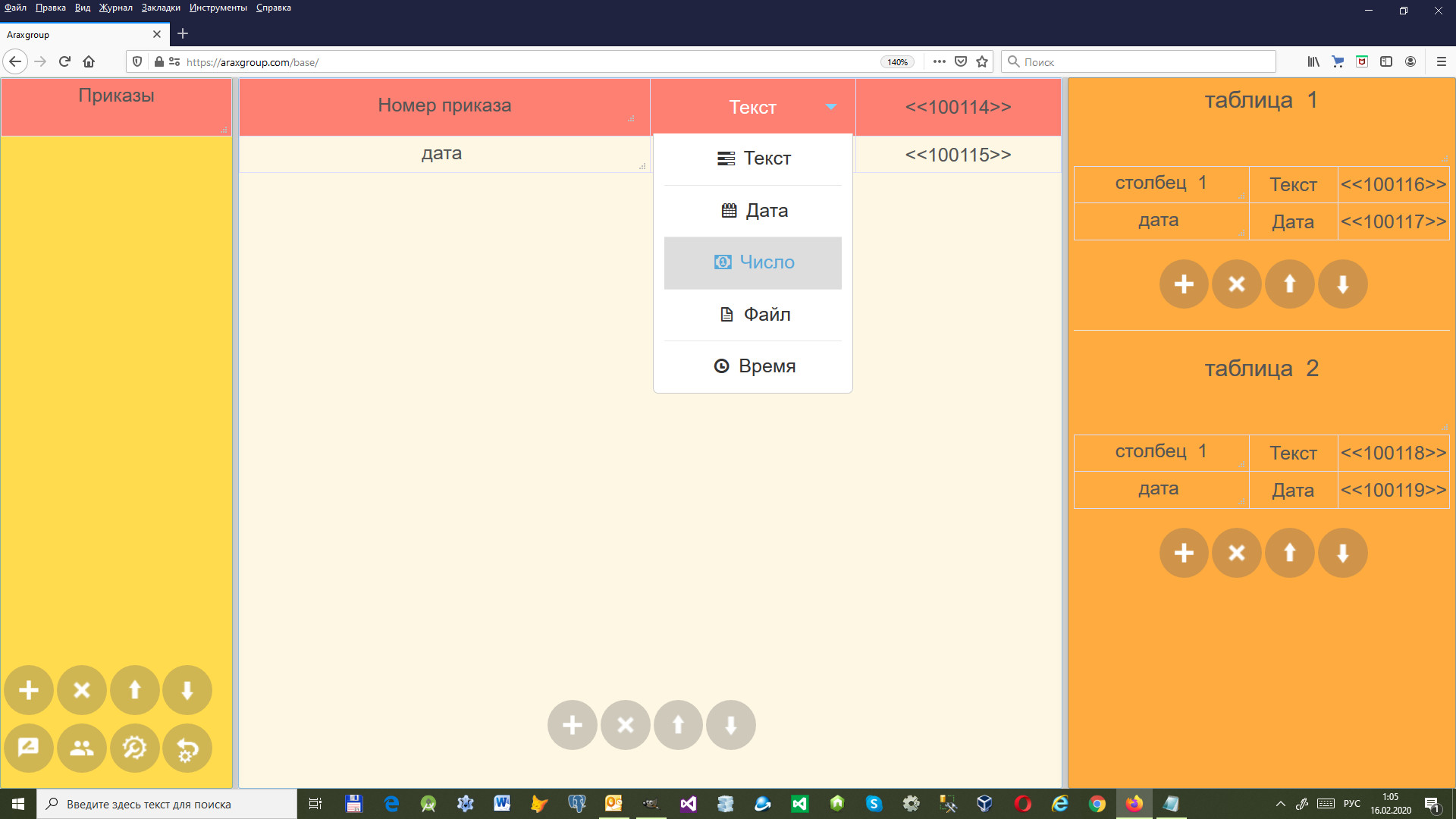1456x819 pixels.
Task: Click delete X button under таблица 1
Action: pos(1236,284)
